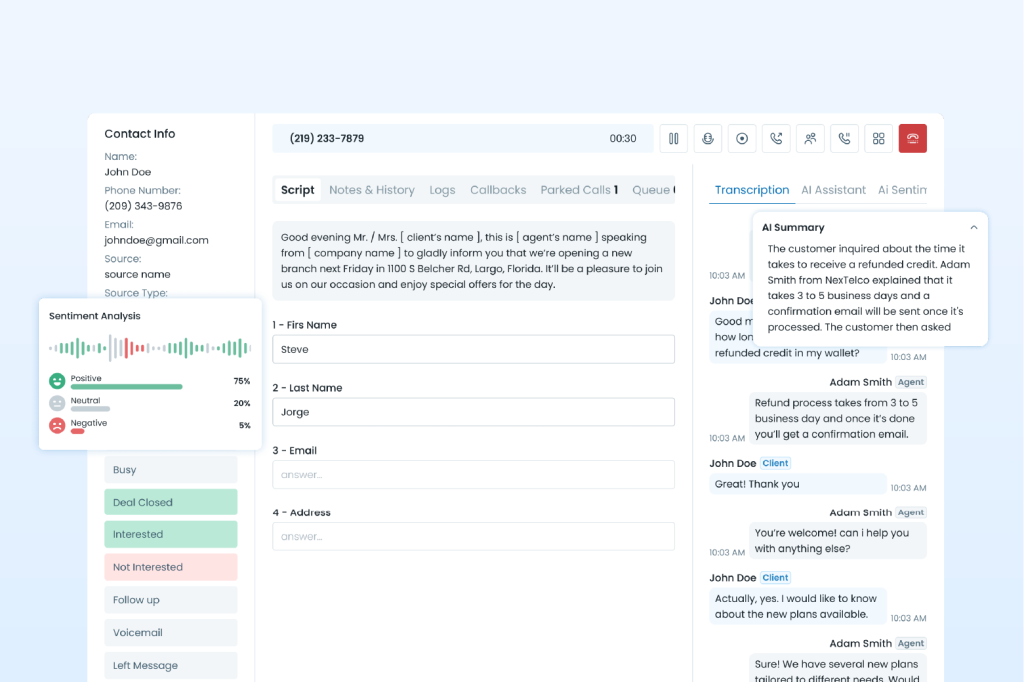The image size is (1024, 682).
Task: Select the Deal Closed disposition
Action: [171, 502]
